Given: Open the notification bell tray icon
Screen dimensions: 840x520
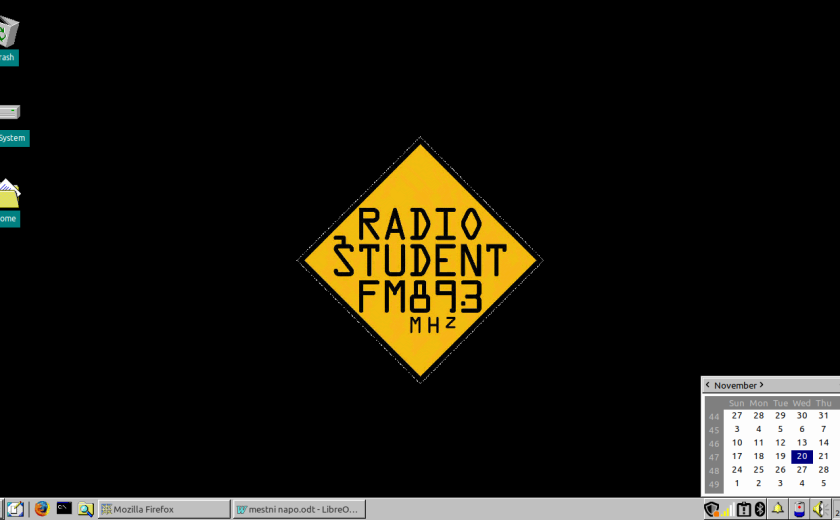Looking at the screenshot, I should [777, 509].
